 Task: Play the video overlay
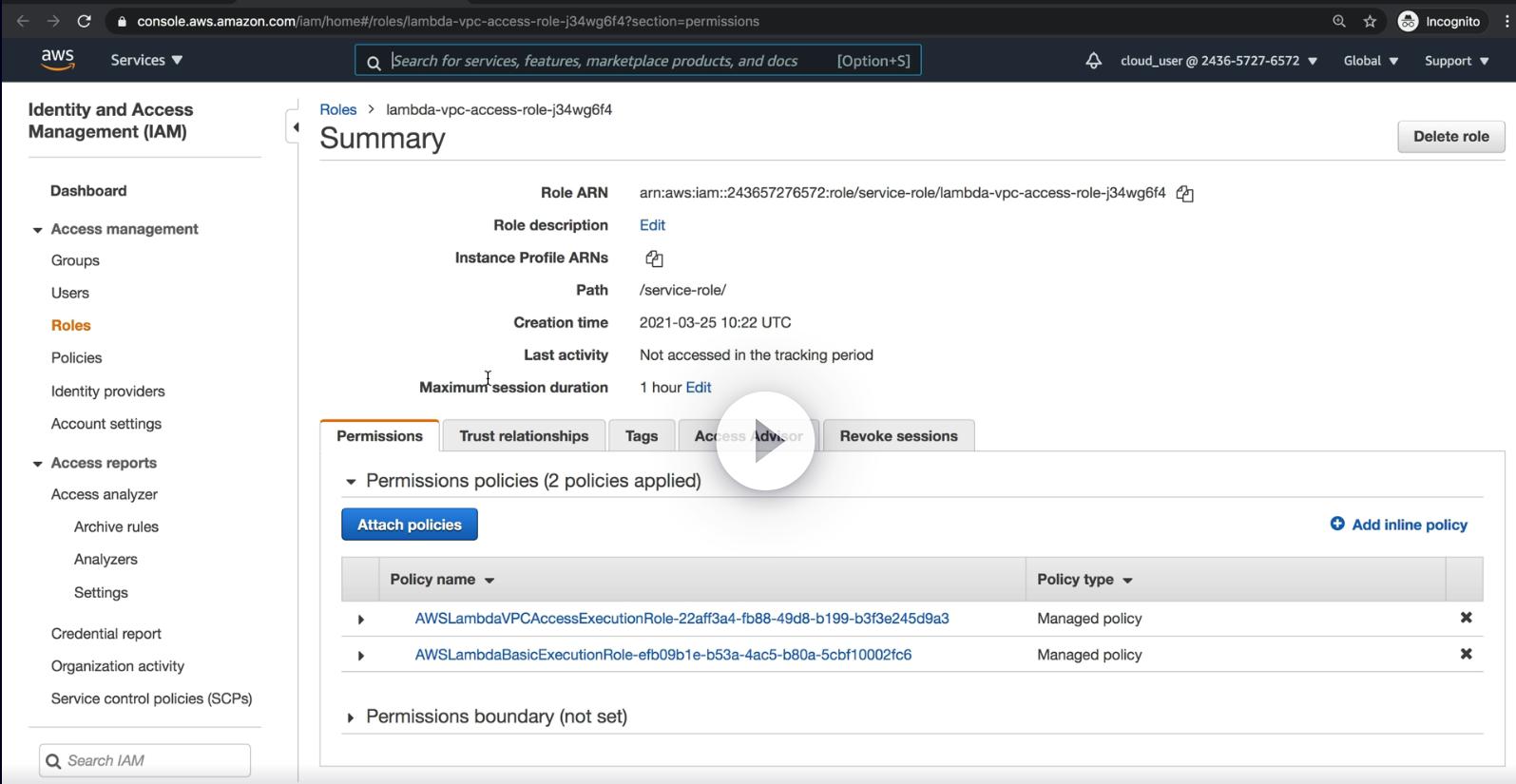click(765, 441)
